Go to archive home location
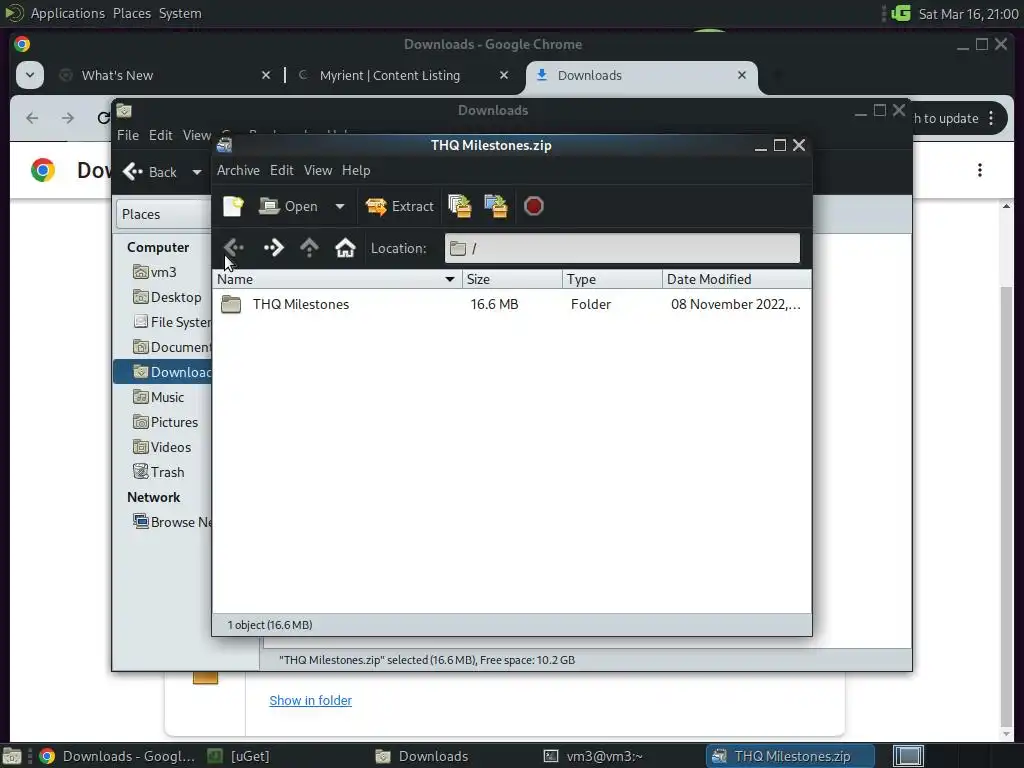The width and height of the screenshot is (1024, 768). (345, 248)
